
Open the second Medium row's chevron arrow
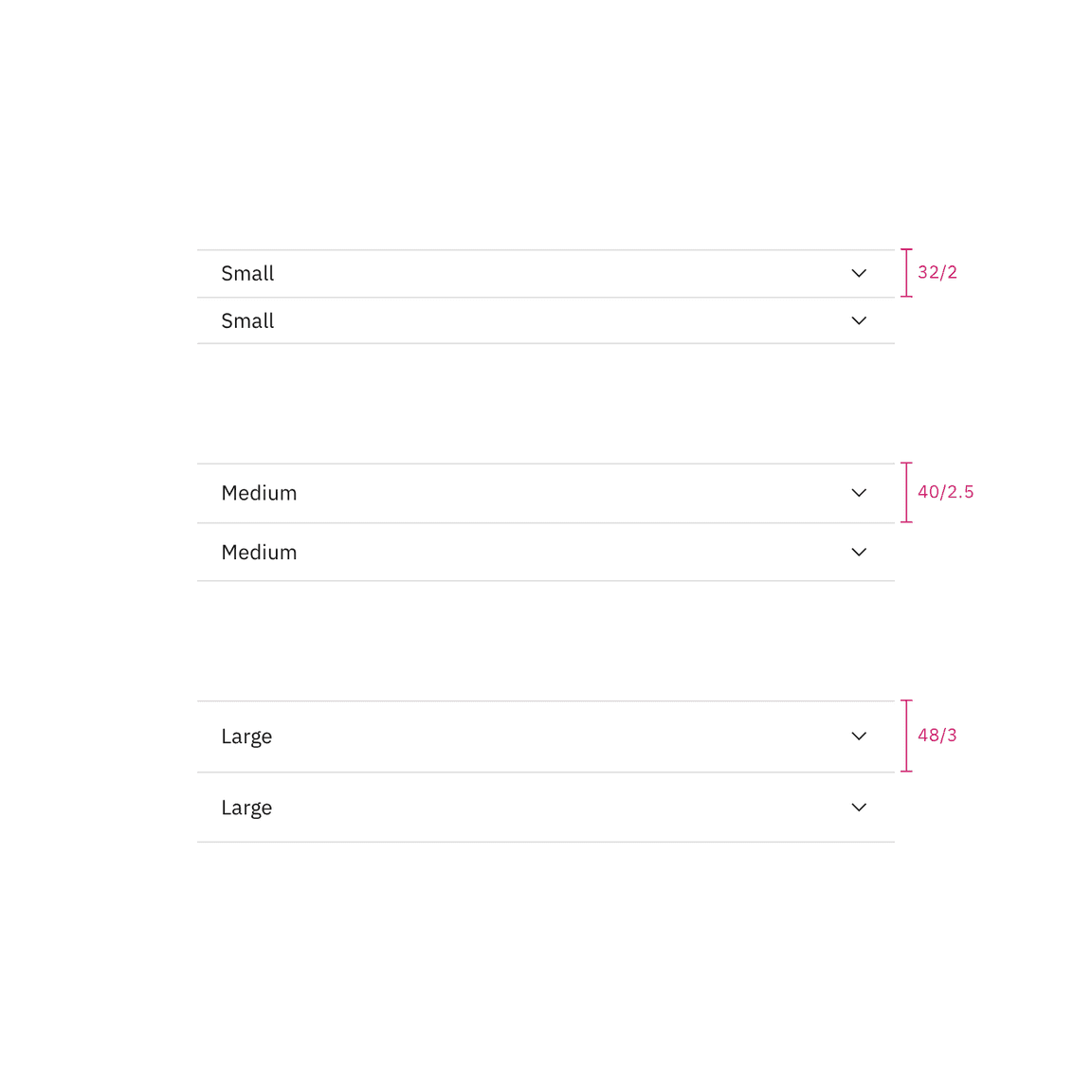point(859,553)
